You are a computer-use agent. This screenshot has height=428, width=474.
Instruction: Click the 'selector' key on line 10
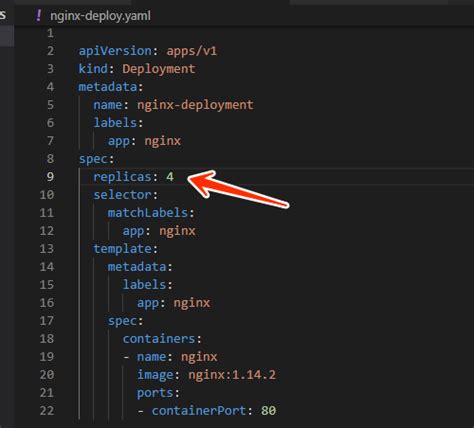[122, 195]
